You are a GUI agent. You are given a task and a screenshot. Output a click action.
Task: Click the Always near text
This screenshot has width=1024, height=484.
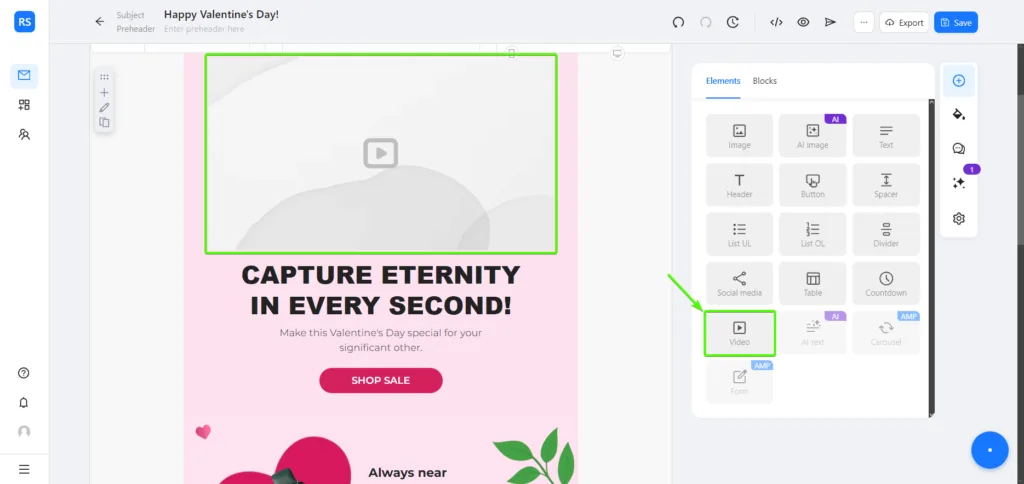[408, 473]
